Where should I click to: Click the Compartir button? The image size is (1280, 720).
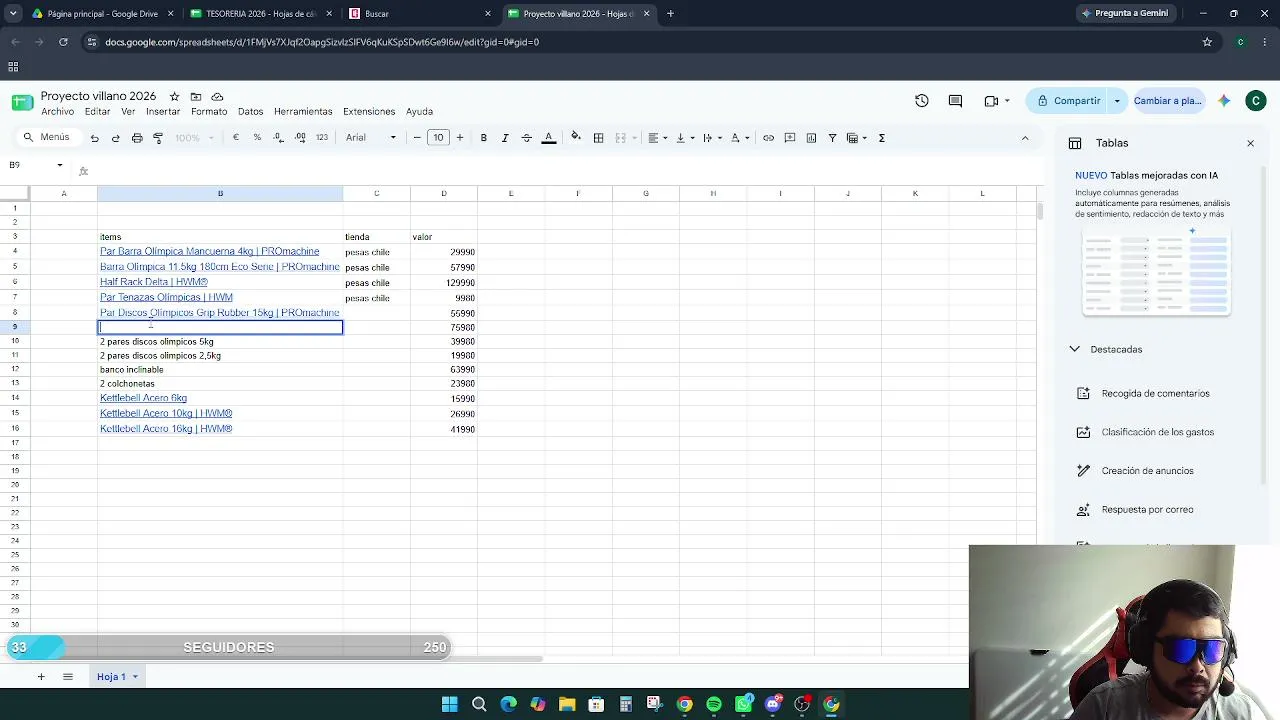tap(1068, 101)
